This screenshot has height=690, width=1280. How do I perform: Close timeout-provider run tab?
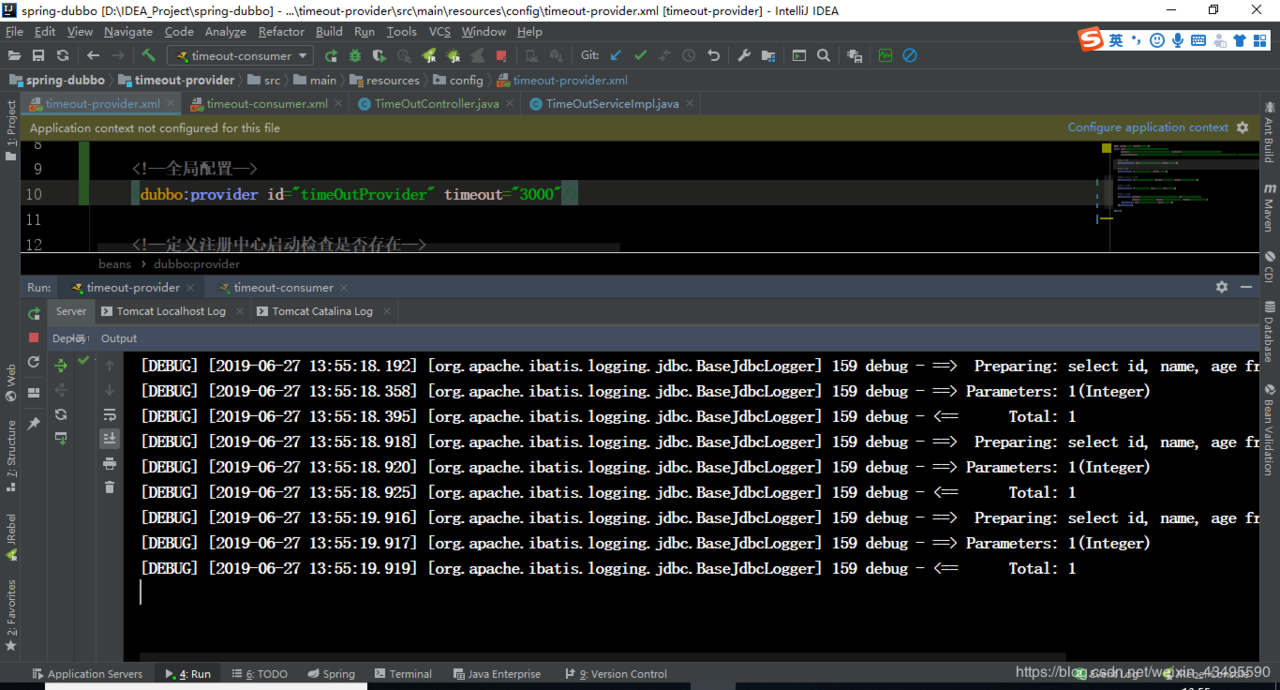click(191, 288)
